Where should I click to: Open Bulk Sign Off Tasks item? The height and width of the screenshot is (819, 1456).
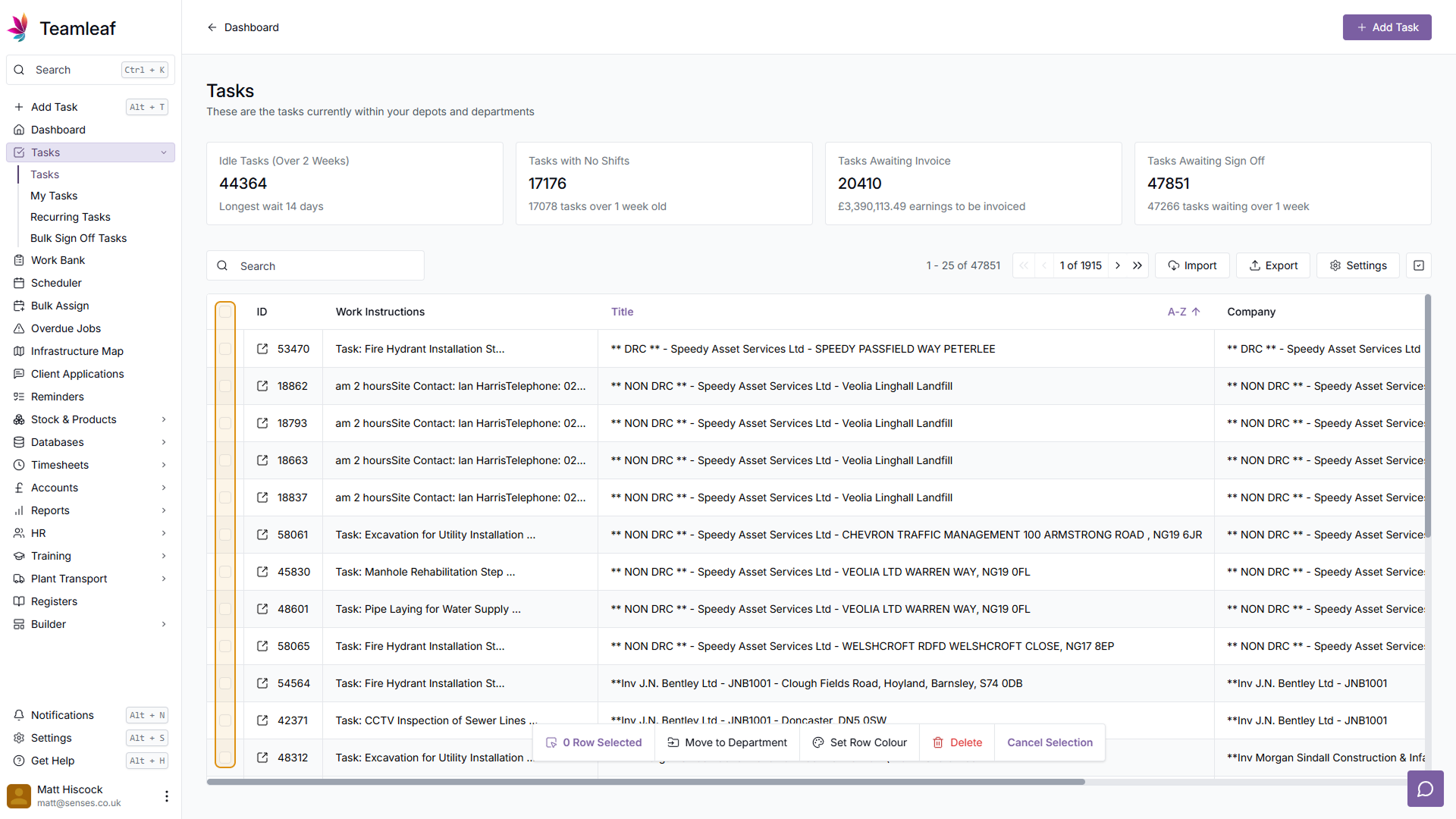tap(79, 238)
